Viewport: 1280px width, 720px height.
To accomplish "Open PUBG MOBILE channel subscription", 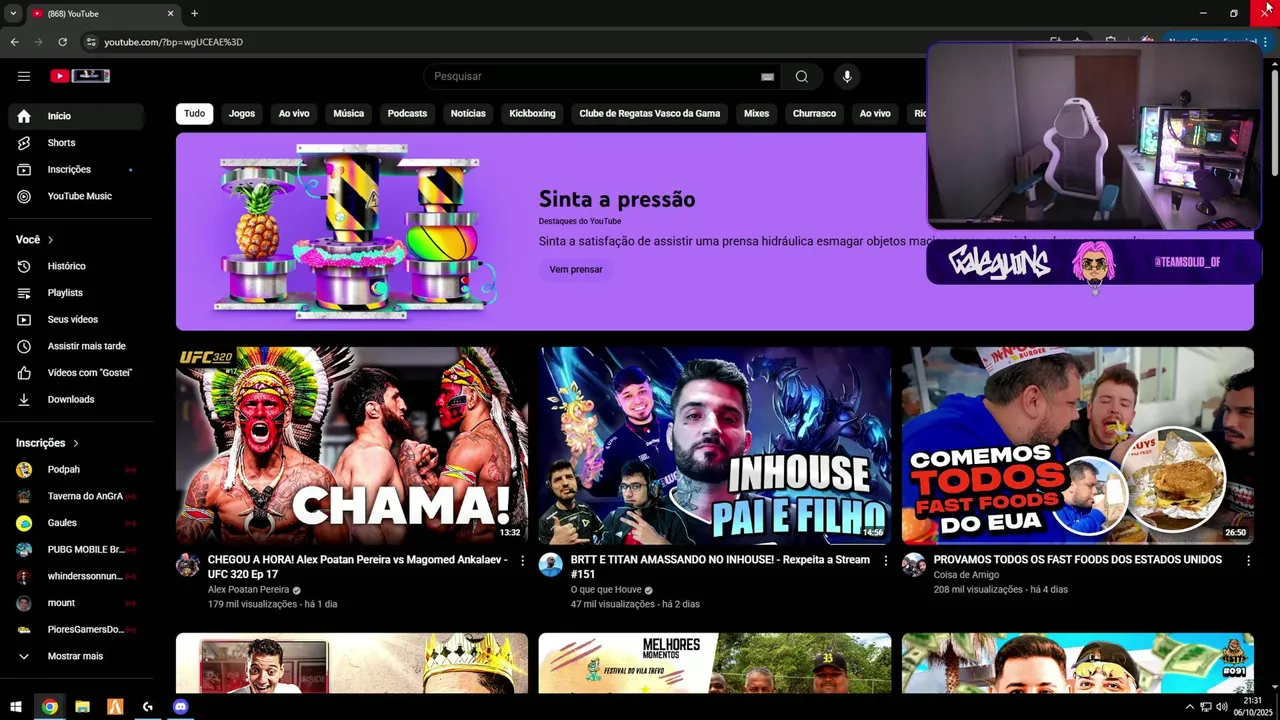I will [x=76, y=550].
